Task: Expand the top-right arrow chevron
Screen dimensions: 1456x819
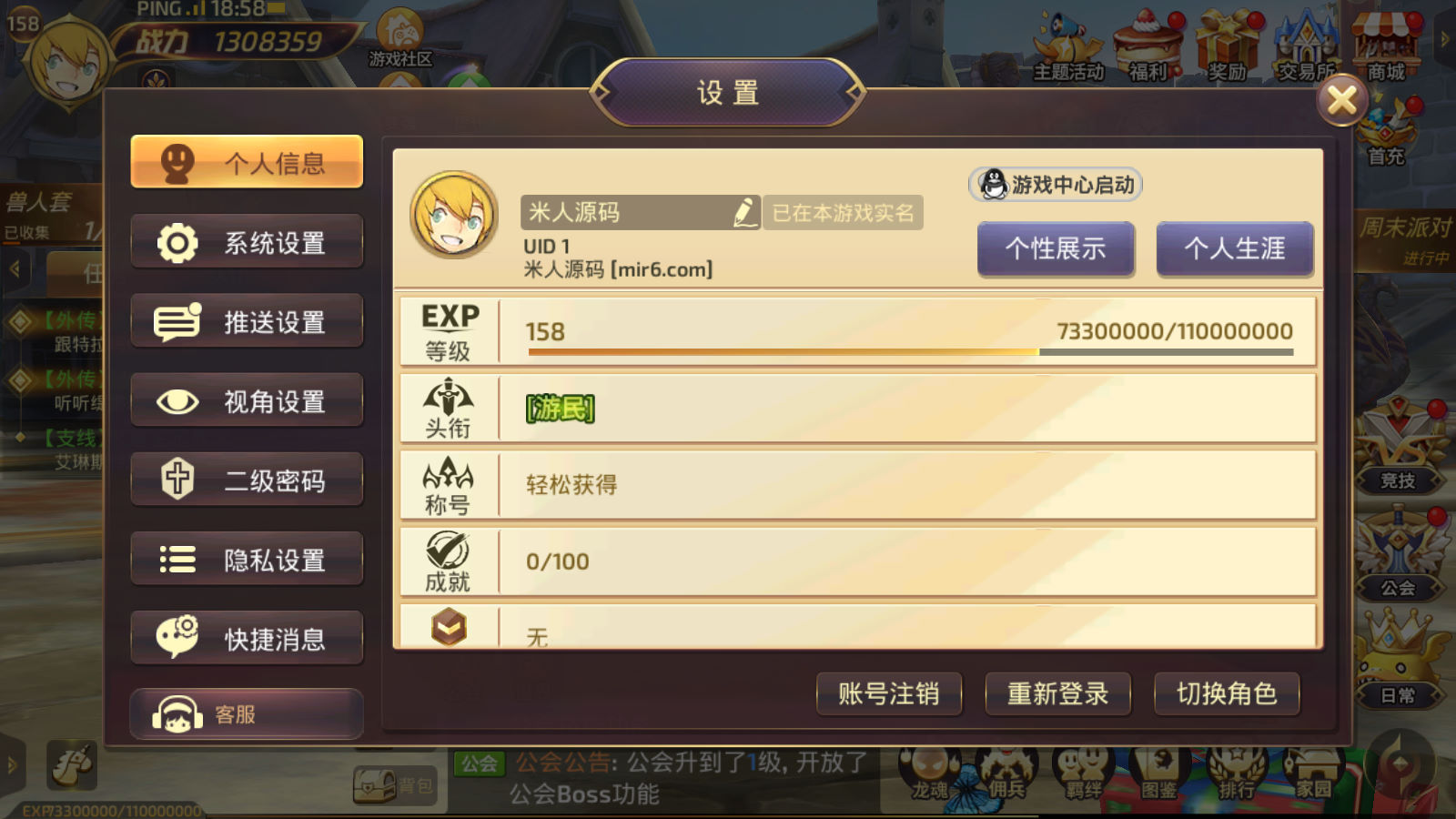Action: pyautogui.click(x=1444, y=39)
